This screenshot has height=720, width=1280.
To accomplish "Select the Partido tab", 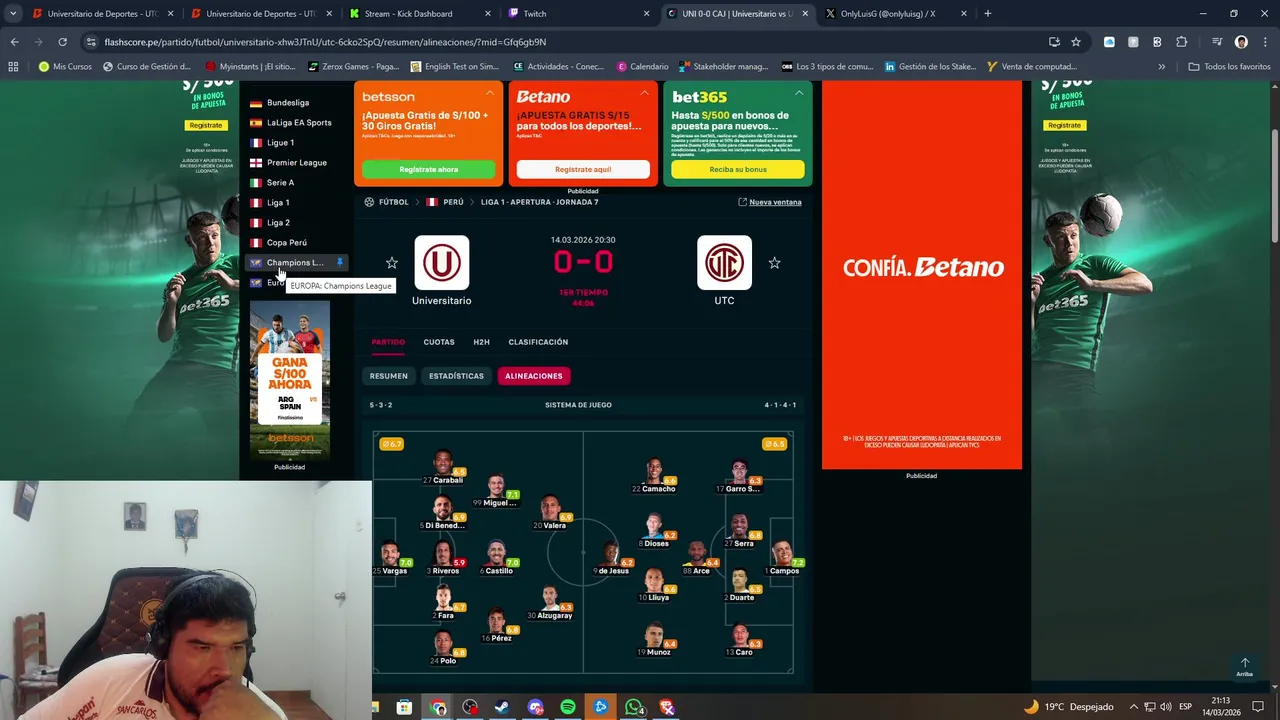I will [388, 342].
